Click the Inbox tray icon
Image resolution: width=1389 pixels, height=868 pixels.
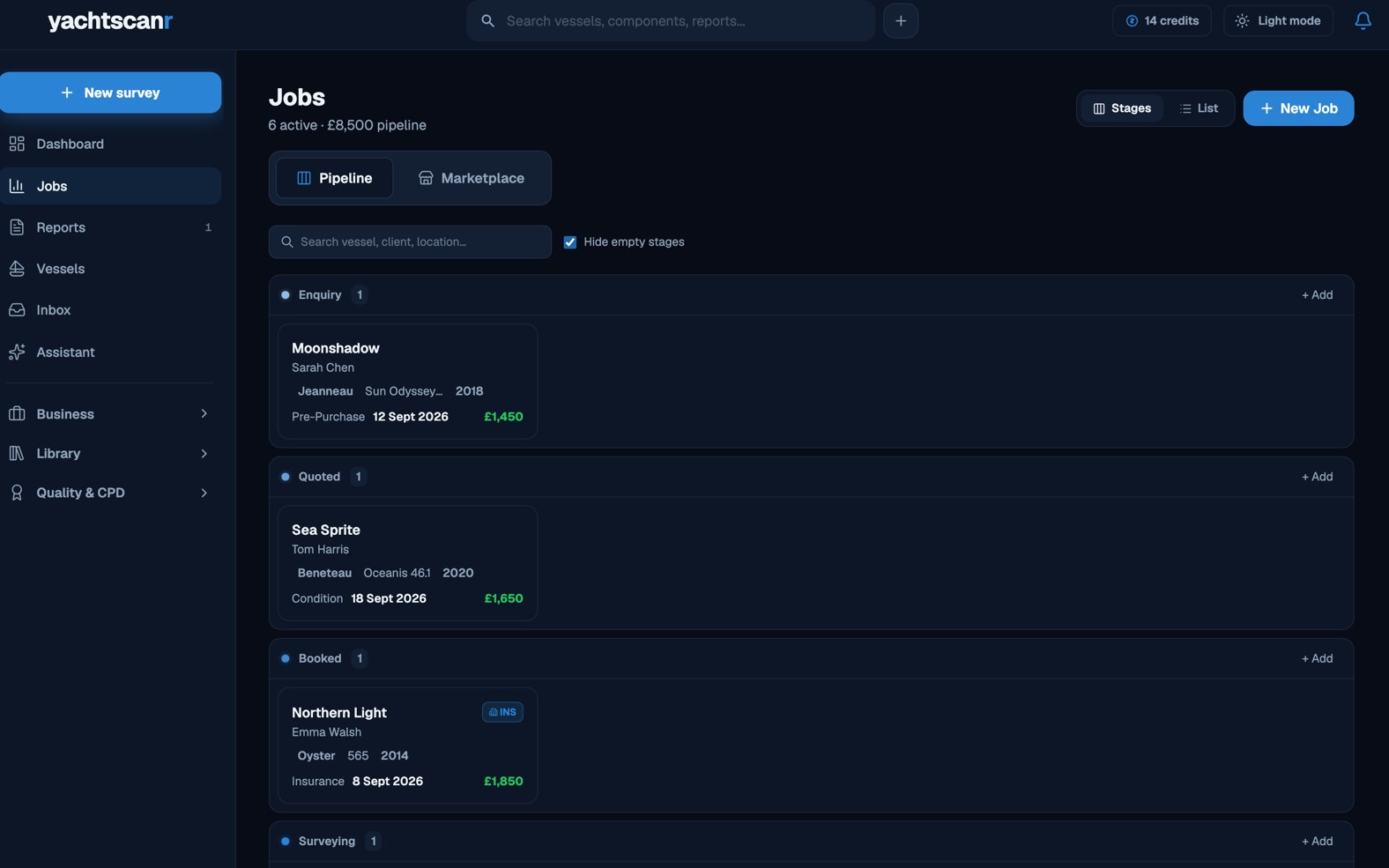(x=17, y=310)
